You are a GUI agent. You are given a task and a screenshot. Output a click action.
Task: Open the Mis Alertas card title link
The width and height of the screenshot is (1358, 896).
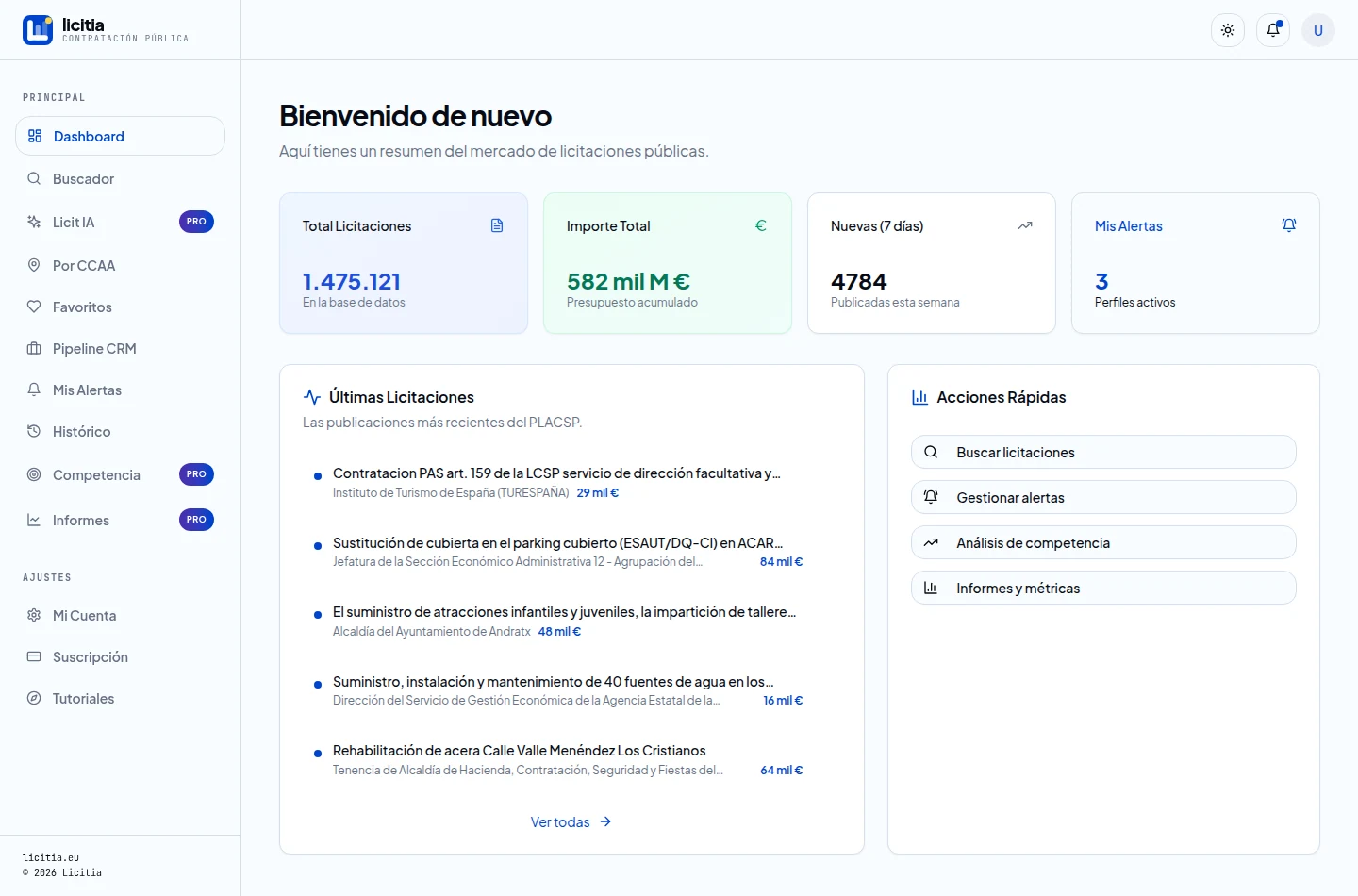(x=1129, y=226)
